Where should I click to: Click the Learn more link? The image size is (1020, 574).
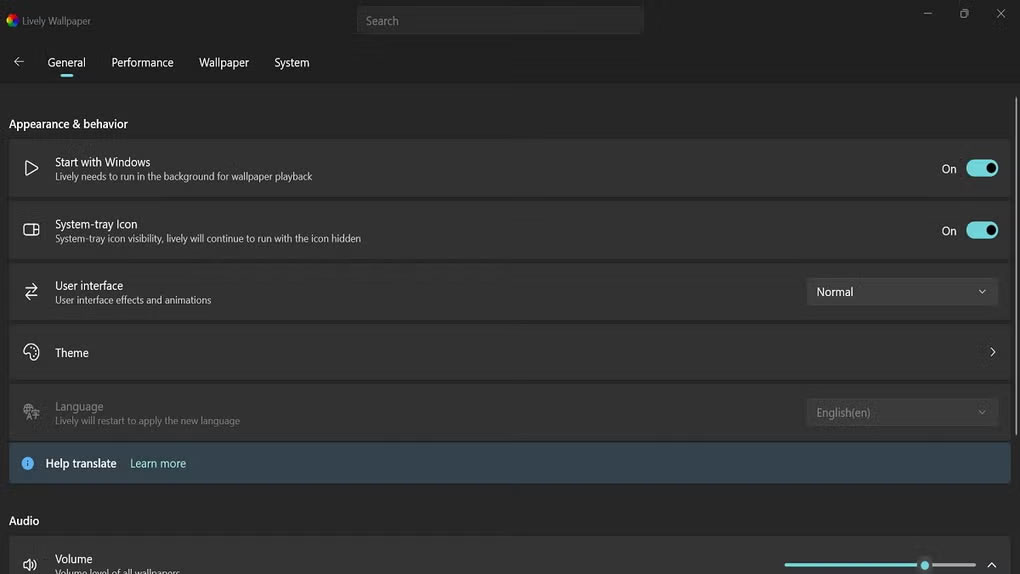click(158, 463)
